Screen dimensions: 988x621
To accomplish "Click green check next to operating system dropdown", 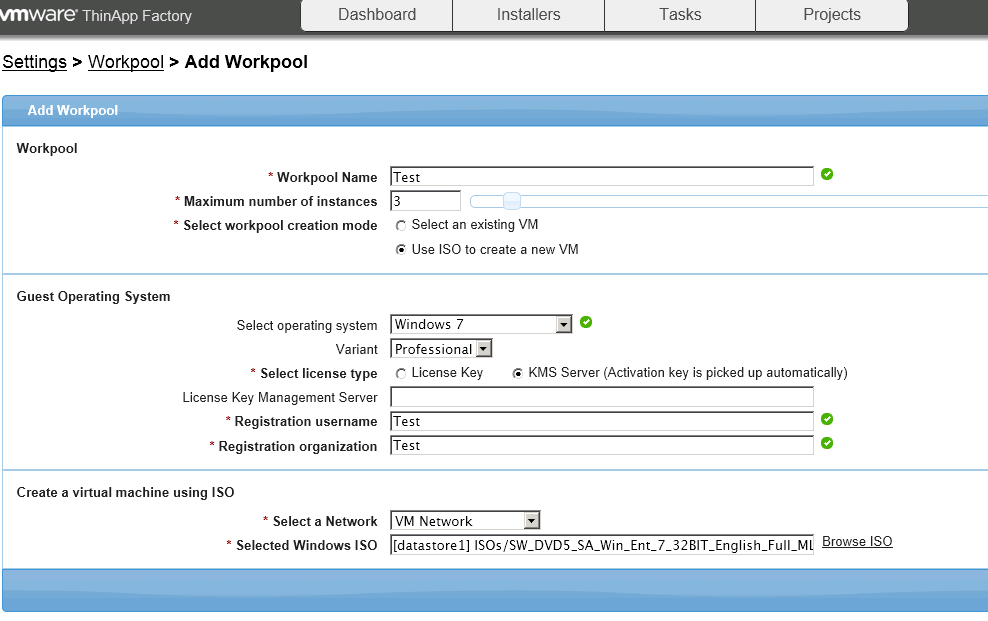I will pyautogui.click(x=586, y=322).
